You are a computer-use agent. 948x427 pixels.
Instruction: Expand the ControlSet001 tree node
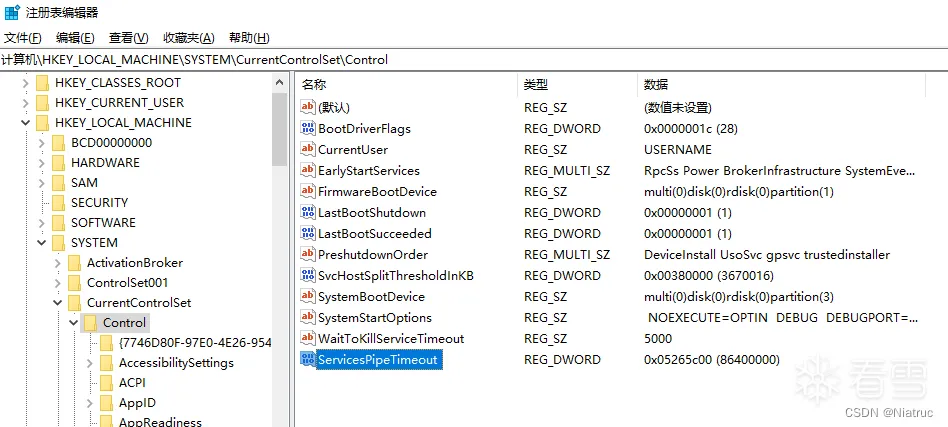click(57, 282)
